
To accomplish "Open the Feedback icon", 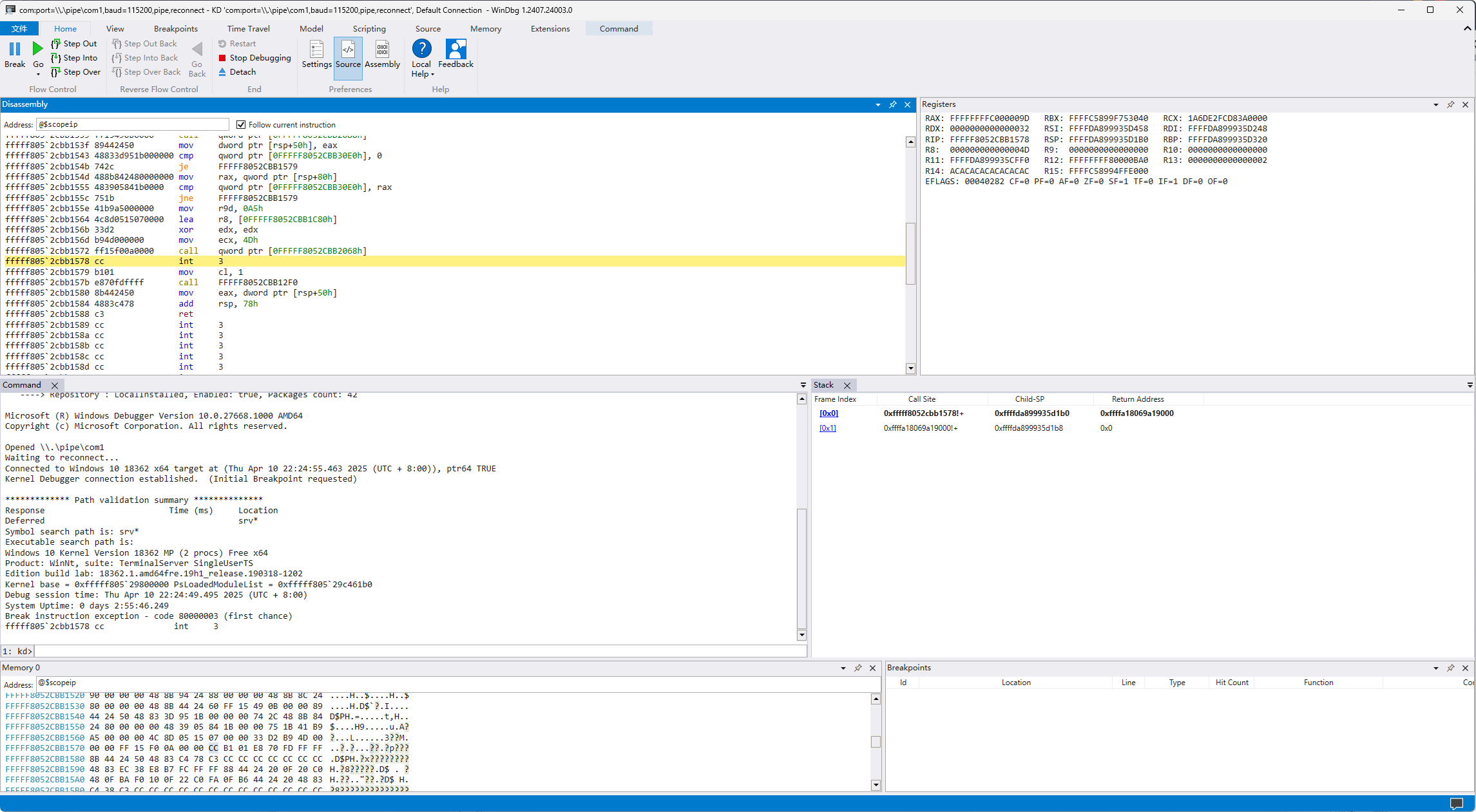I will point(455,50).
